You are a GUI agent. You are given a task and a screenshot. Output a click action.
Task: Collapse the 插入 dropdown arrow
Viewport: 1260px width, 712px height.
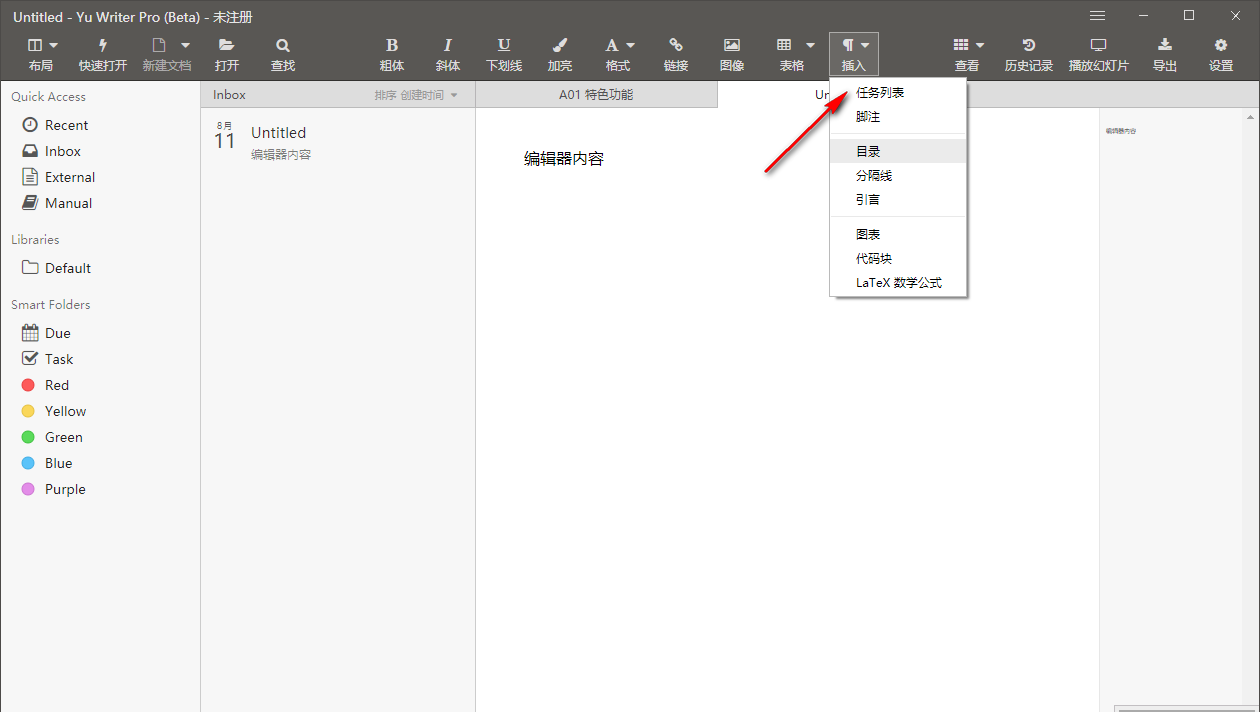(865, 45)
